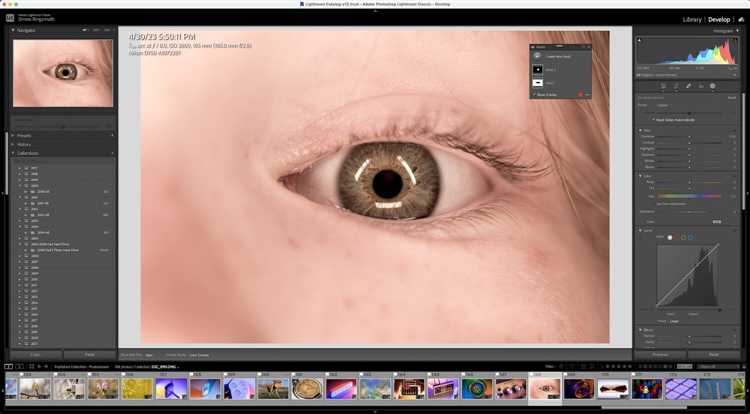Image resolution: width=750 pixels, height=414 pixels.
Task: Go back with the filmstrip left arrow
Action: click(x=39, y=367)
